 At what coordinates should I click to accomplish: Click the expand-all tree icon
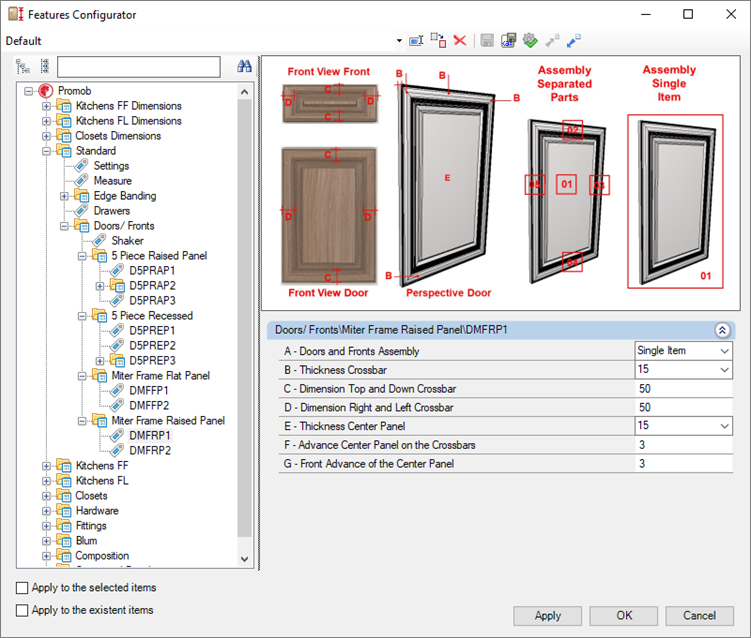coord(24,67)
